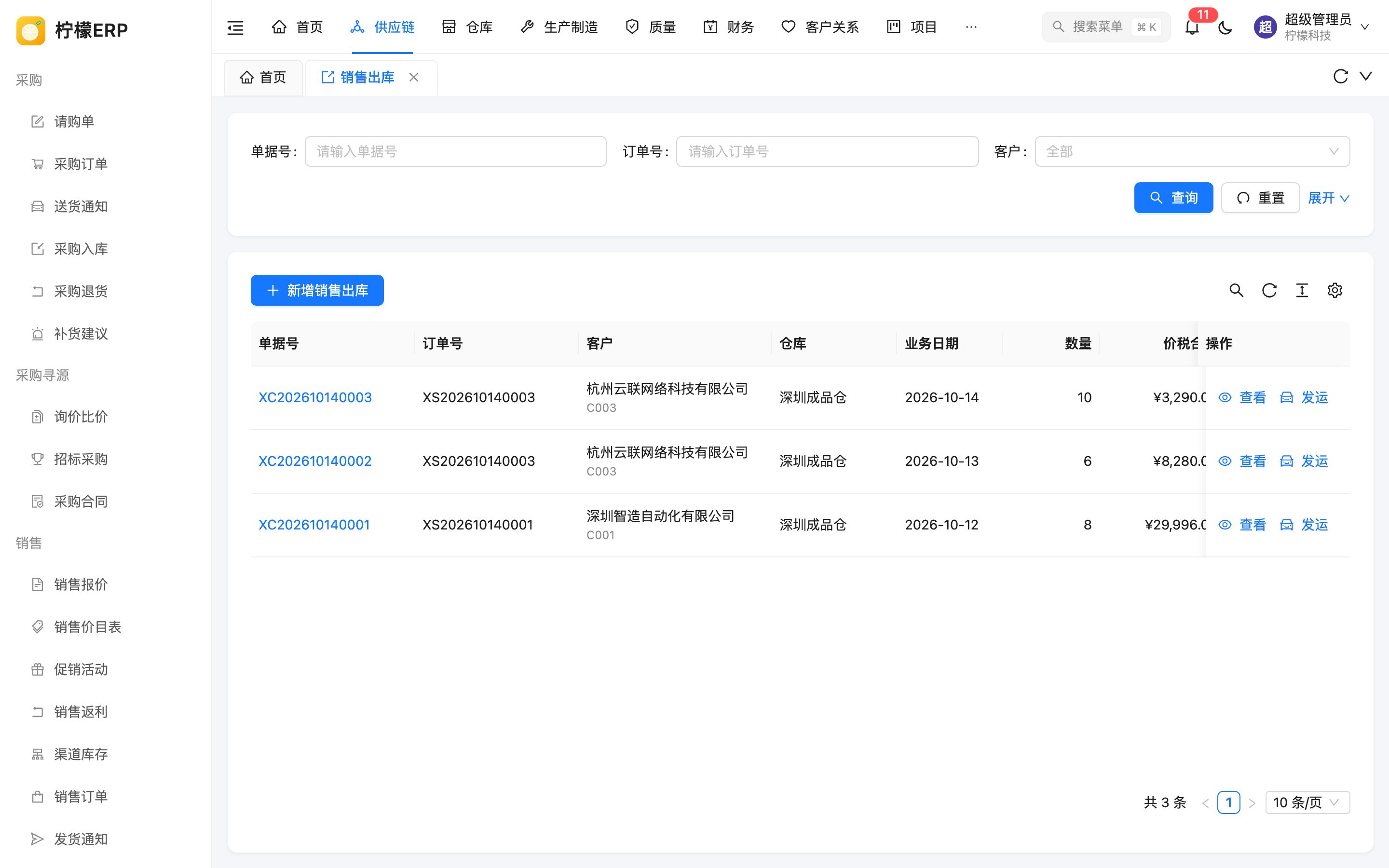
Task: Open table column settings gear
Action: pyautogui.click(x=1335, y=290)
